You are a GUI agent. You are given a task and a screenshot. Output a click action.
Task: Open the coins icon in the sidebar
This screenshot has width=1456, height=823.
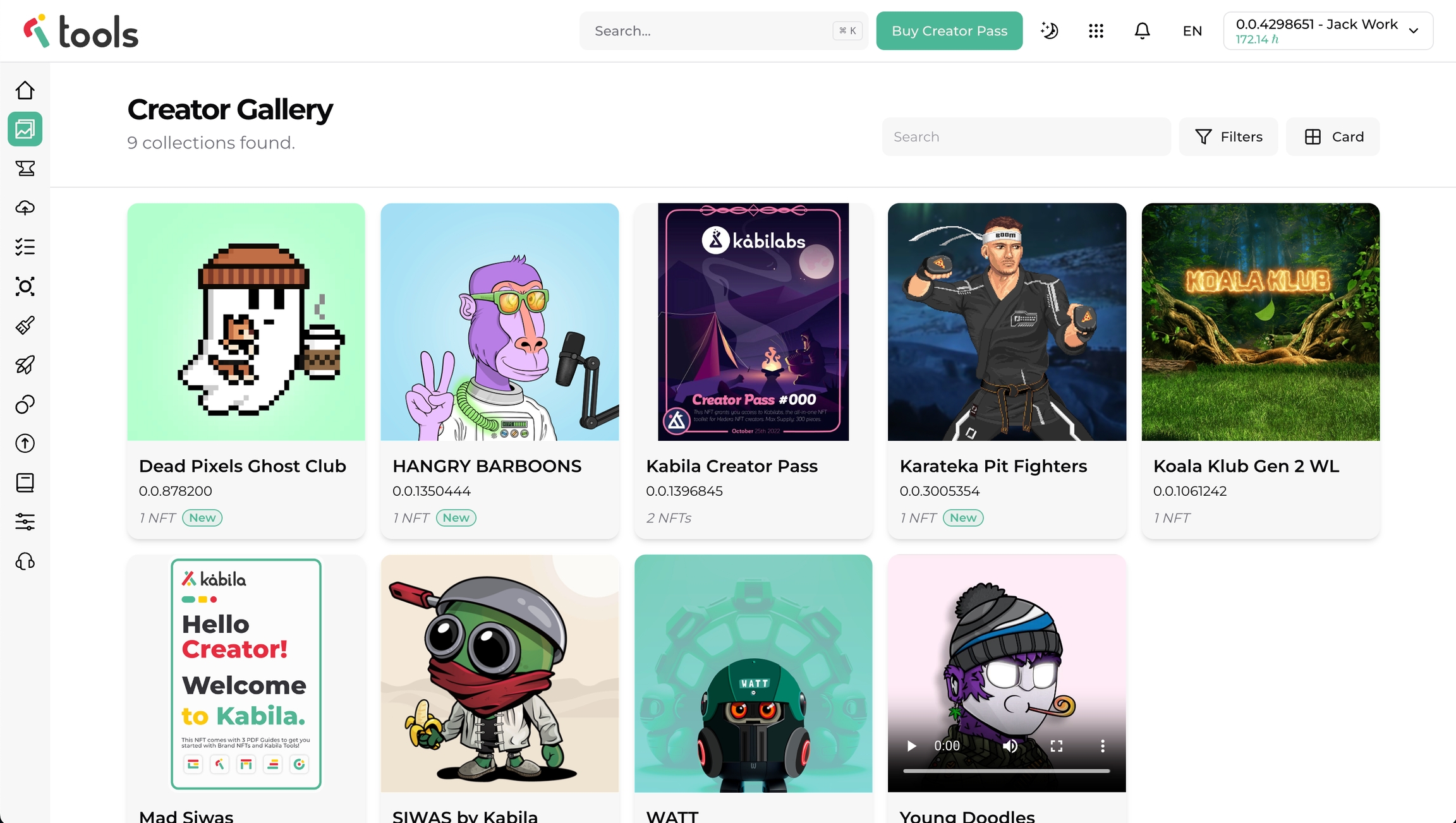(x=25, y=404)
